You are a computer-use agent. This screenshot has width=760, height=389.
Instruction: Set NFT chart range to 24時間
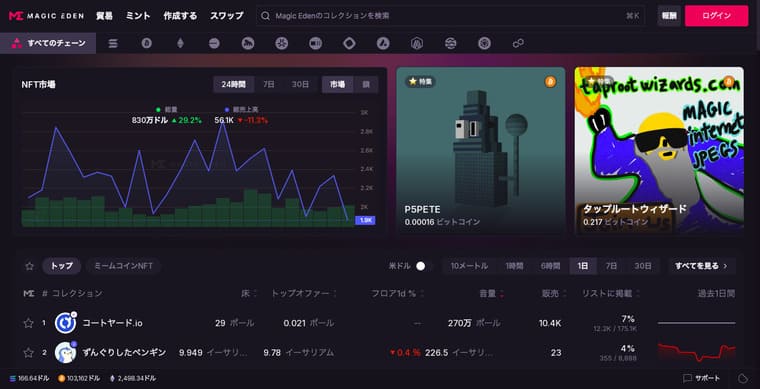point(234,84)
